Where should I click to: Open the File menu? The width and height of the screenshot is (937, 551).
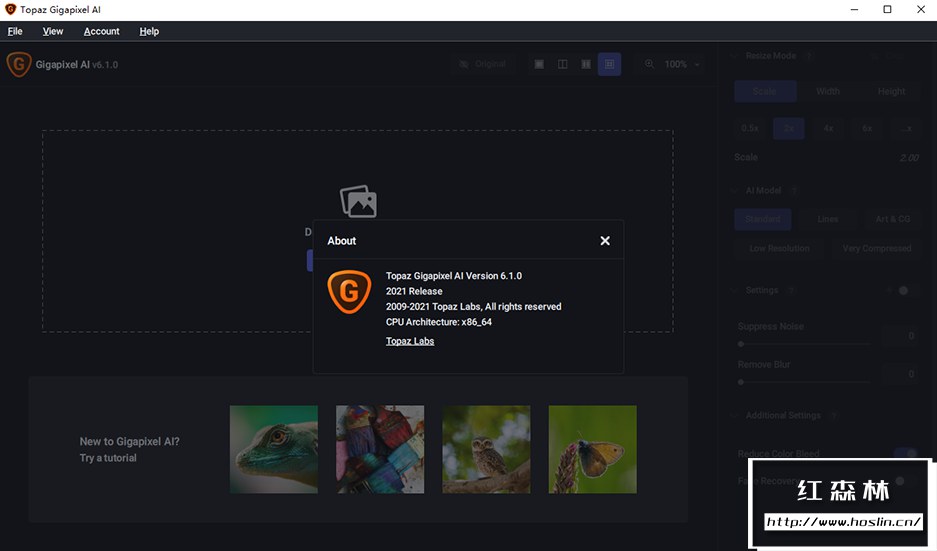[x=15, y=31]
